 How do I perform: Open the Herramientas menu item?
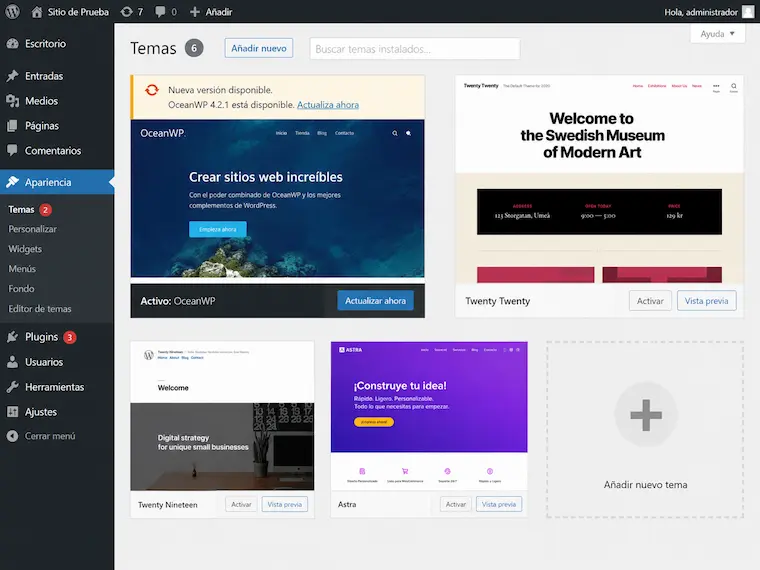pos(57,387)
